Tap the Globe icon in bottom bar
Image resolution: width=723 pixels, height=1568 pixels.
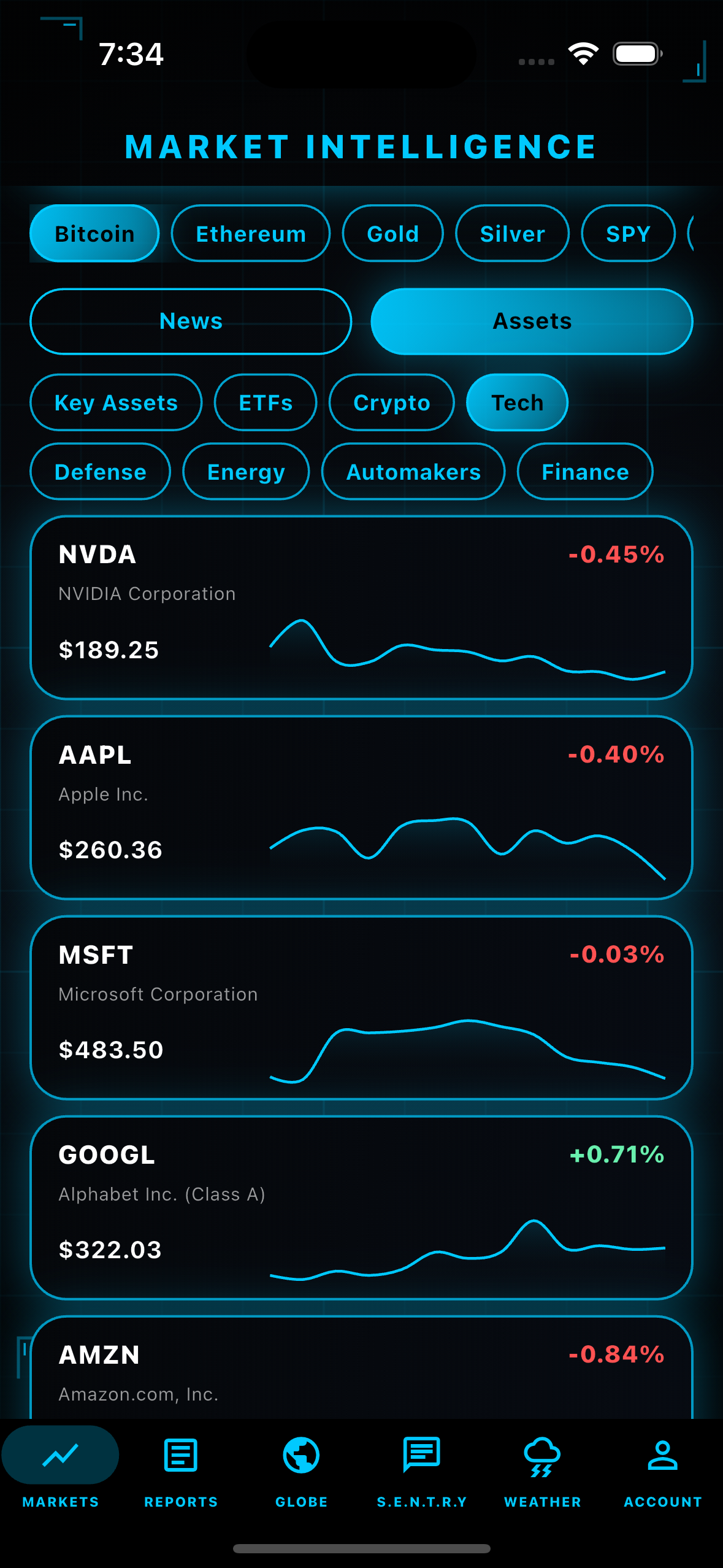pos(301,1455)
